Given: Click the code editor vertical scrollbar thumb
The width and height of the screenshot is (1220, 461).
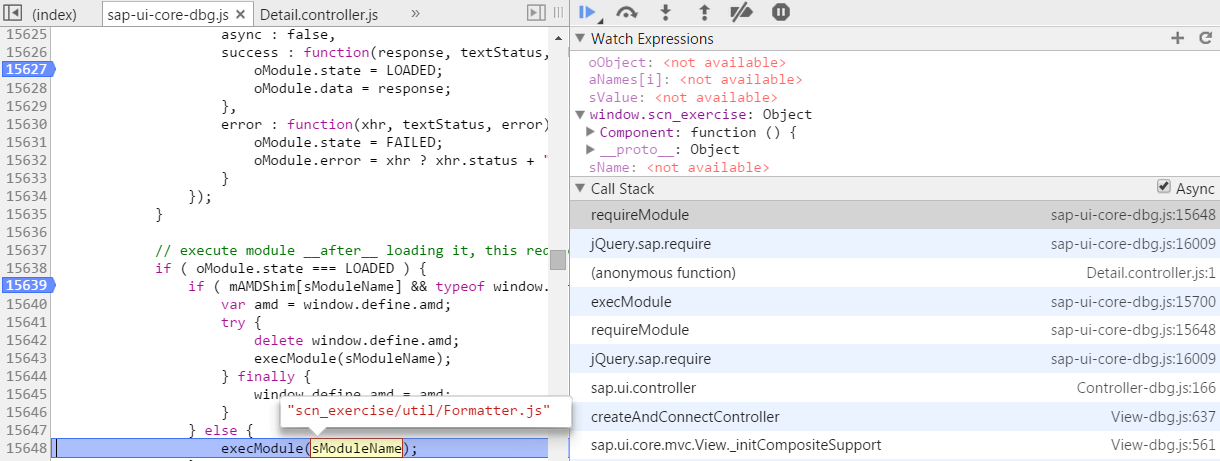Looking at the screenshot, I should (x=558, y=259).
